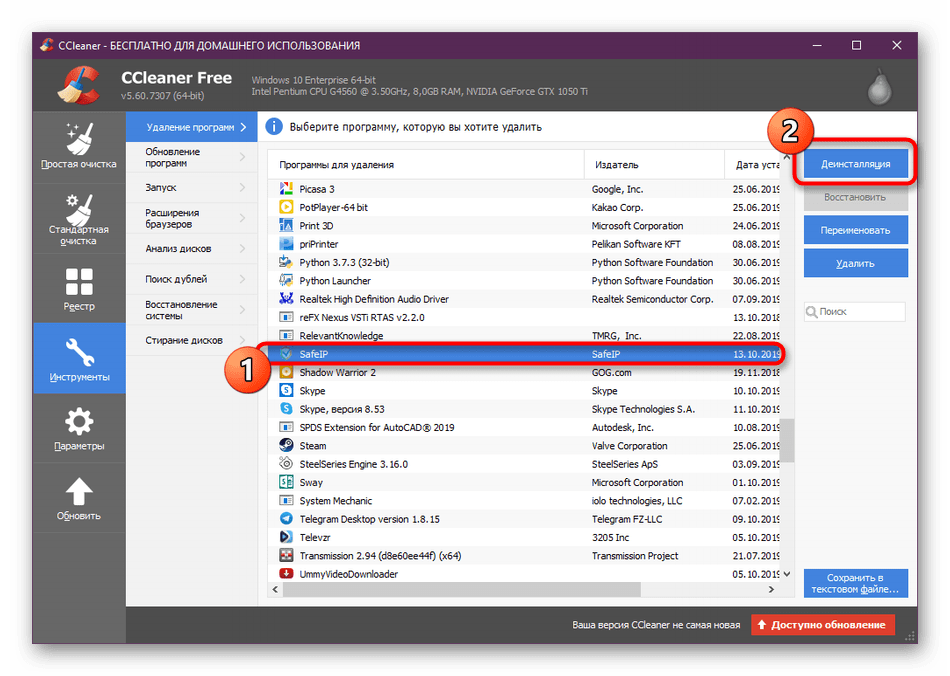
Task: Click the Picasa 3 program icon
Action: (286, 189)
